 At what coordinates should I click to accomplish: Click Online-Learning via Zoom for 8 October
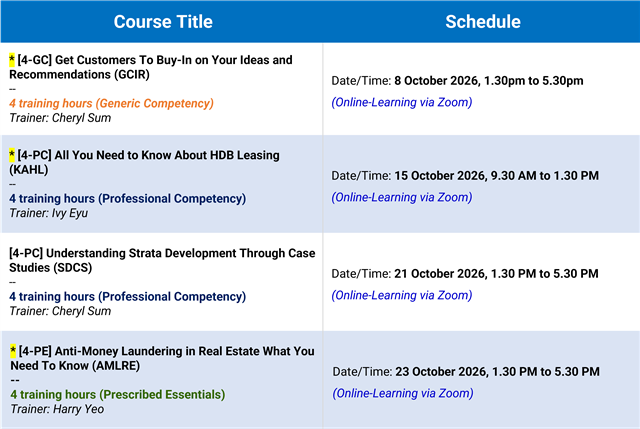click(x=402, y=102)
